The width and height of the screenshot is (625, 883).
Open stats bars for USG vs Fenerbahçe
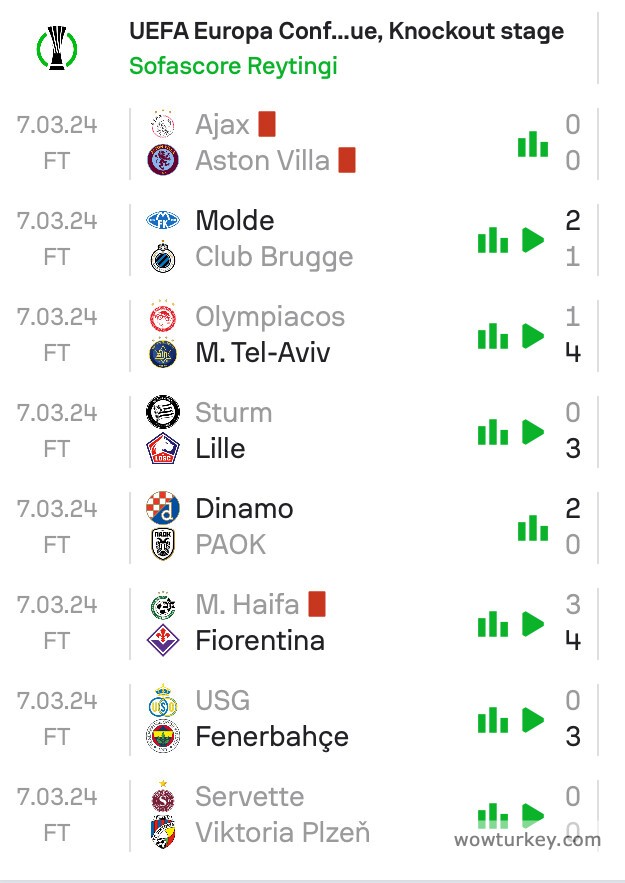click(492, 720)
